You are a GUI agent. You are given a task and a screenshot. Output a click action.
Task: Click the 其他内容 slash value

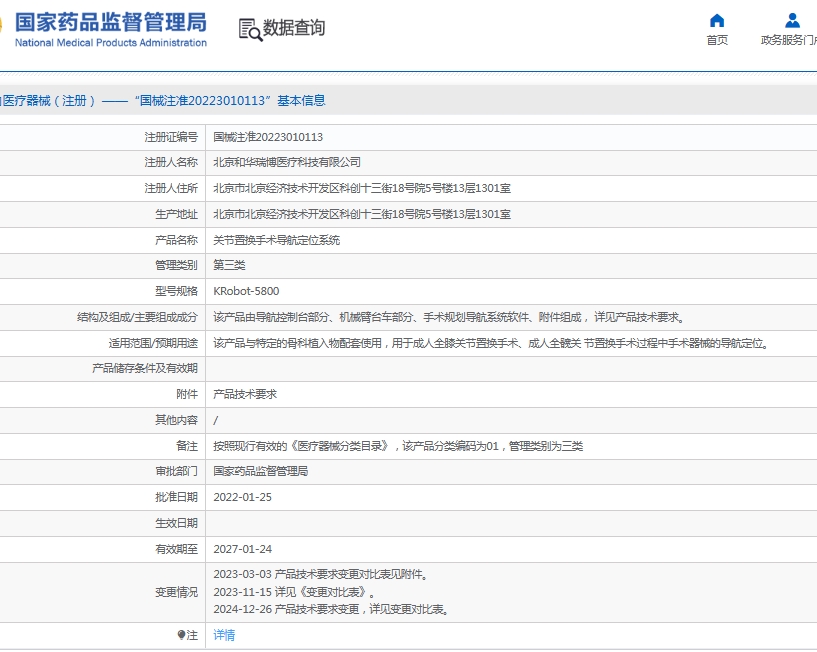[x=216, y=420]
